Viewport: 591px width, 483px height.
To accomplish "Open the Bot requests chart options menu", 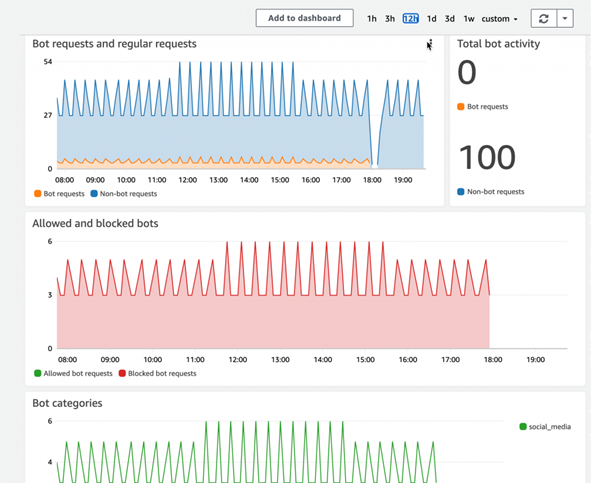I will click(x=430, y=44).
